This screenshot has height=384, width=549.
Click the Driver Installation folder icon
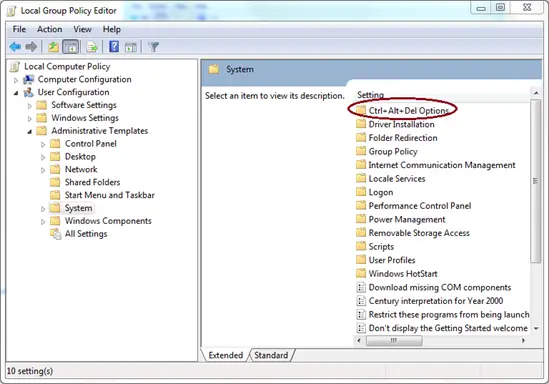coord(361,124)
